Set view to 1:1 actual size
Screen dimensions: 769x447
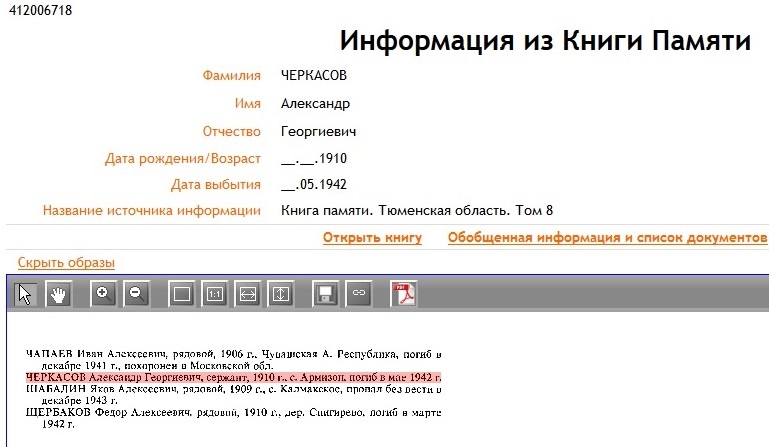[x=215, y=294]
